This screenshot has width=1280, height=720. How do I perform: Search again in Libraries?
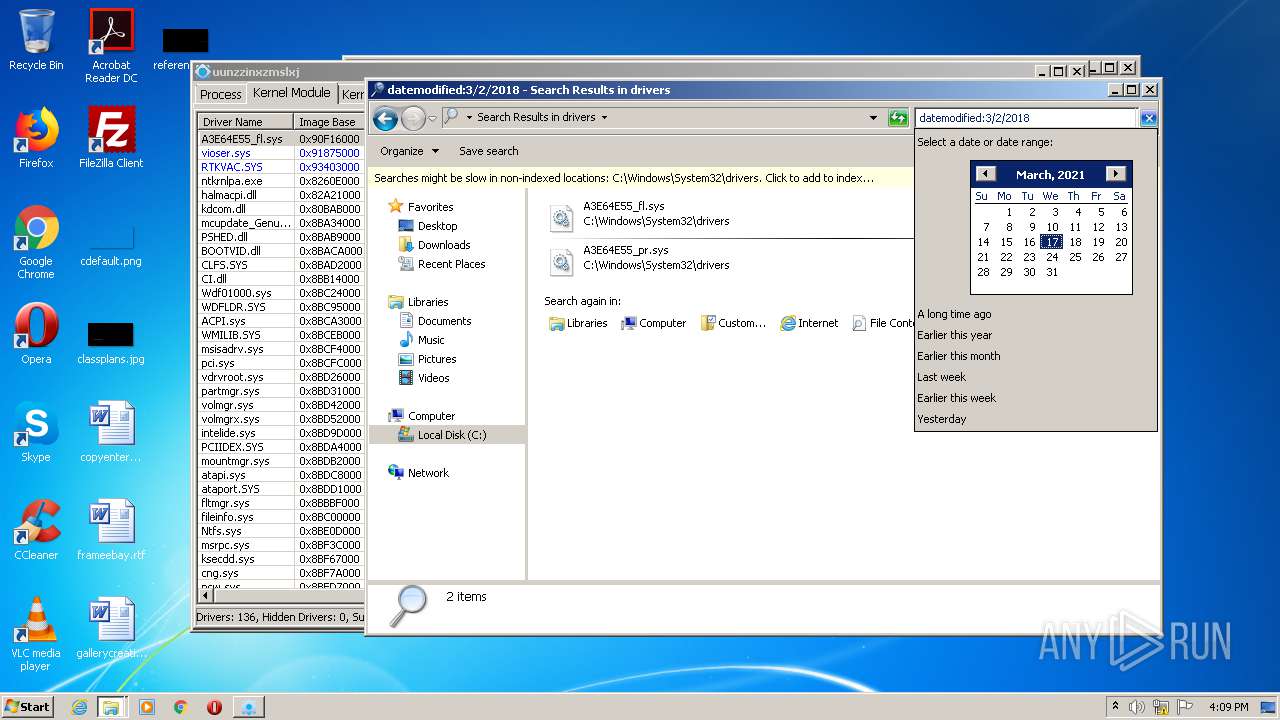click(x=578, y=323)
